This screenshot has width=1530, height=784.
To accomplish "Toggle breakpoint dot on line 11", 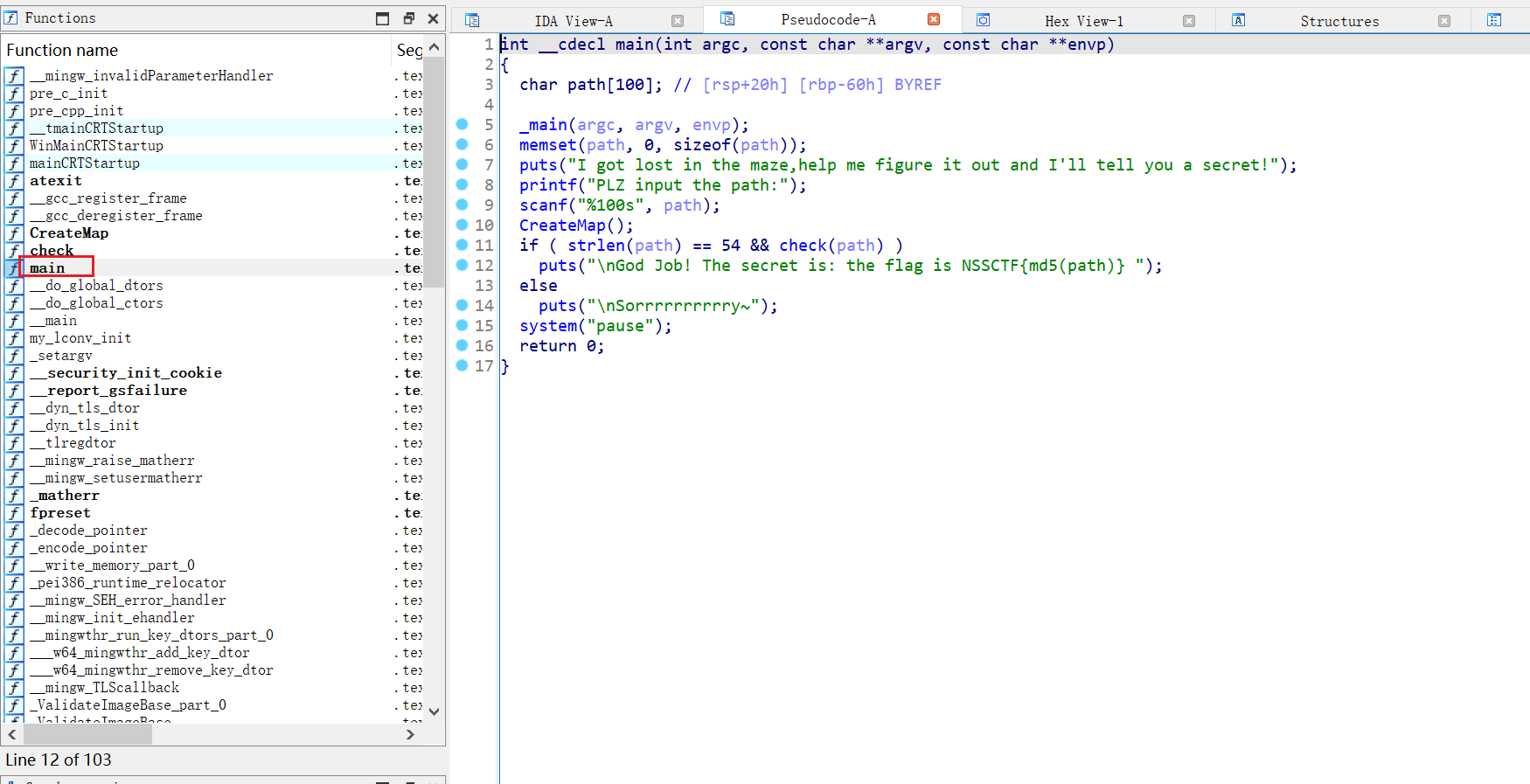I will pyautogui.click(x=462, y=245).
